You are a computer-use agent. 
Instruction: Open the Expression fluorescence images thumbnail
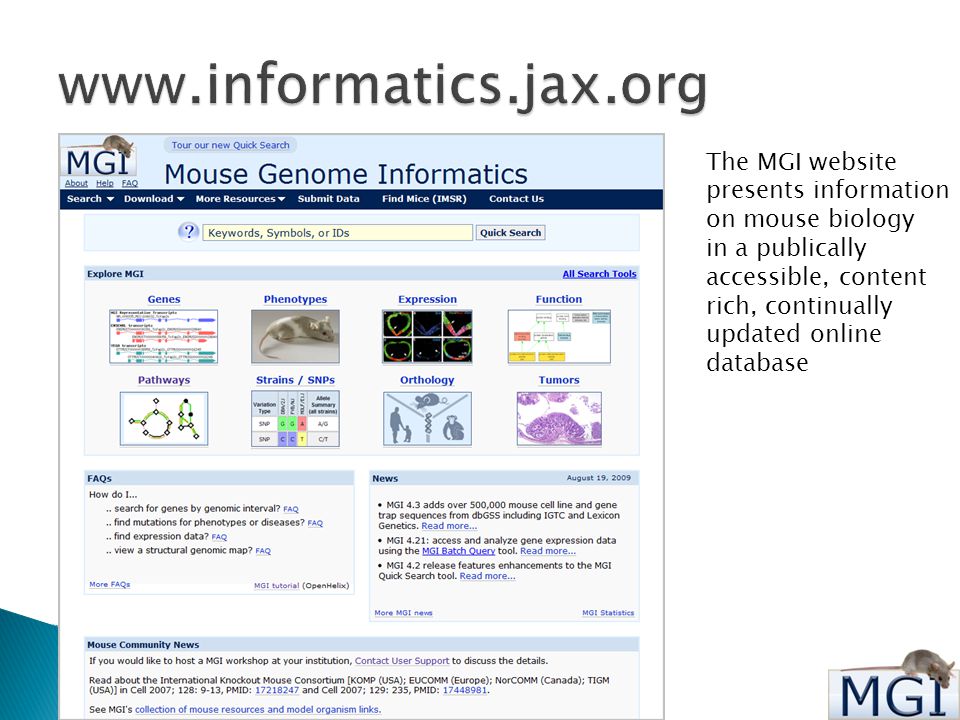click(x=427, y=337)
